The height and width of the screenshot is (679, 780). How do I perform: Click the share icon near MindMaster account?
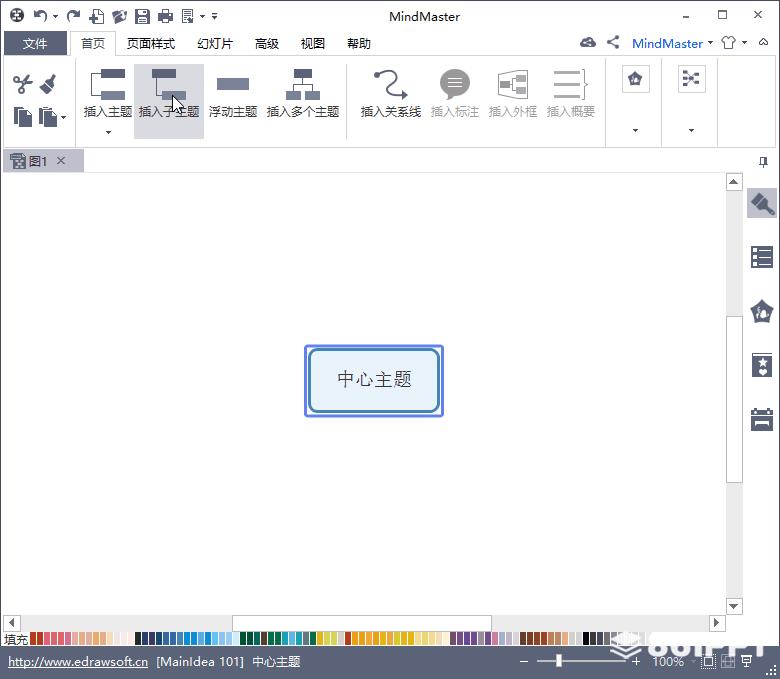613,42
